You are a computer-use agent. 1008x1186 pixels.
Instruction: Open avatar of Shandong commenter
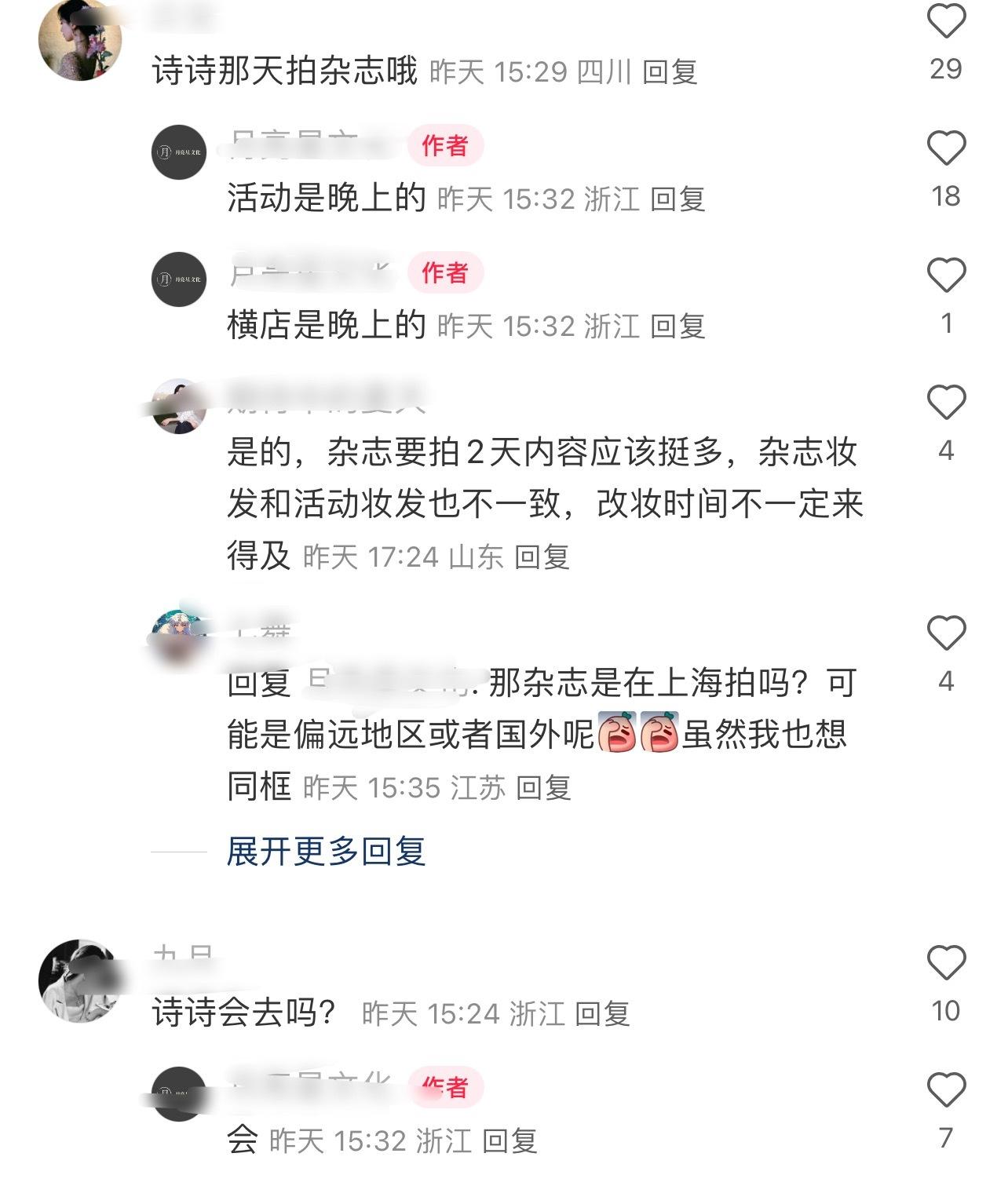(x=179, y=407)
